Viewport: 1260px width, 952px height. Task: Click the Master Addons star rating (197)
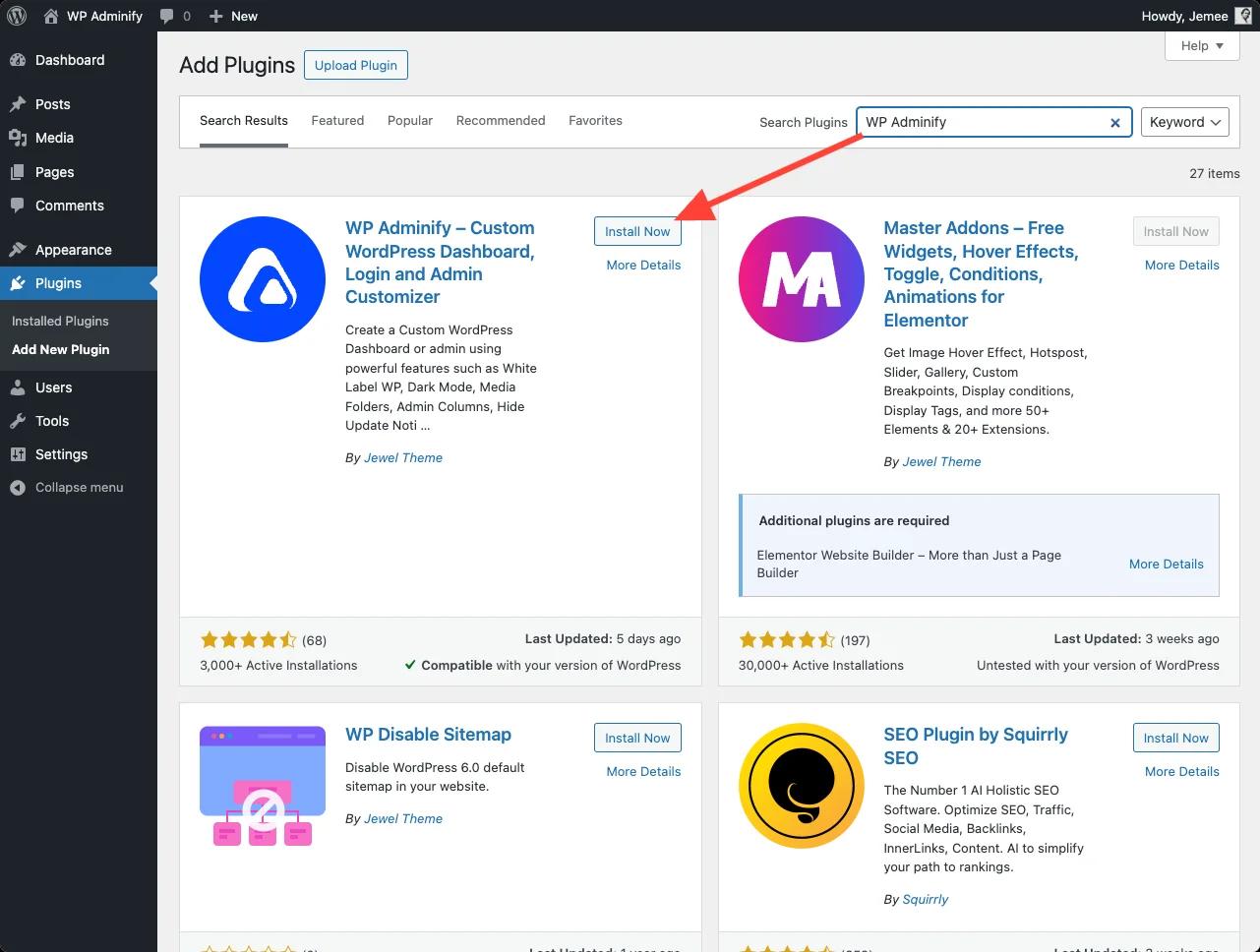(804, 640)
